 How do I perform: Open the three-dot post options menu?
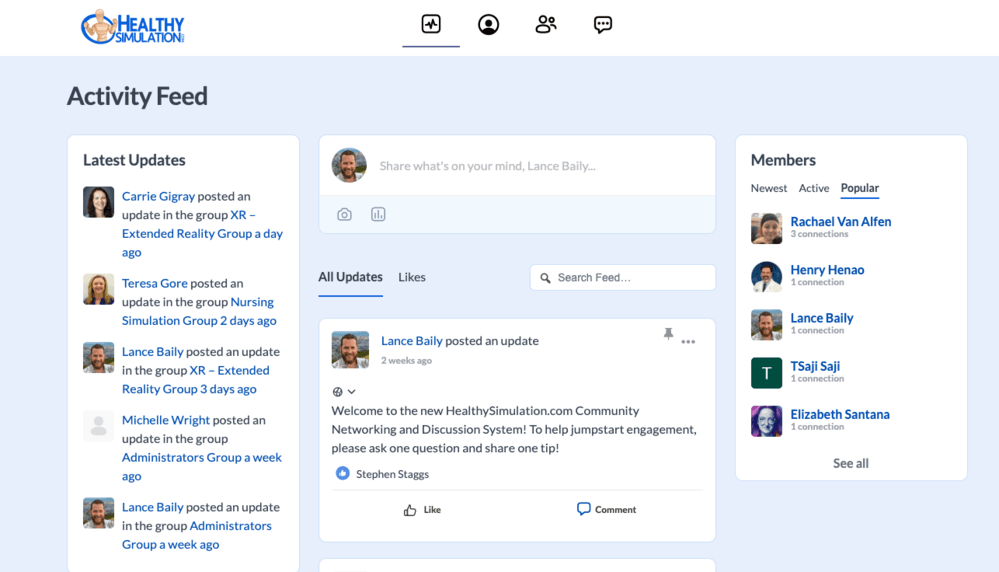pos(688,342)
